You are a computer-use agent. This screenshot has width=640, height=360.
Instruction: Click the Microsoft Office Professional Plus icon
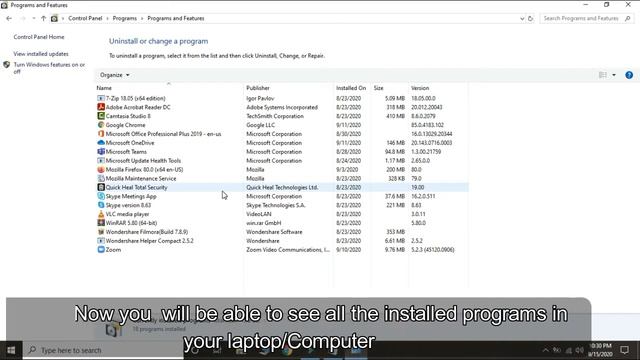pyautogui.click(x=101, y=134)
